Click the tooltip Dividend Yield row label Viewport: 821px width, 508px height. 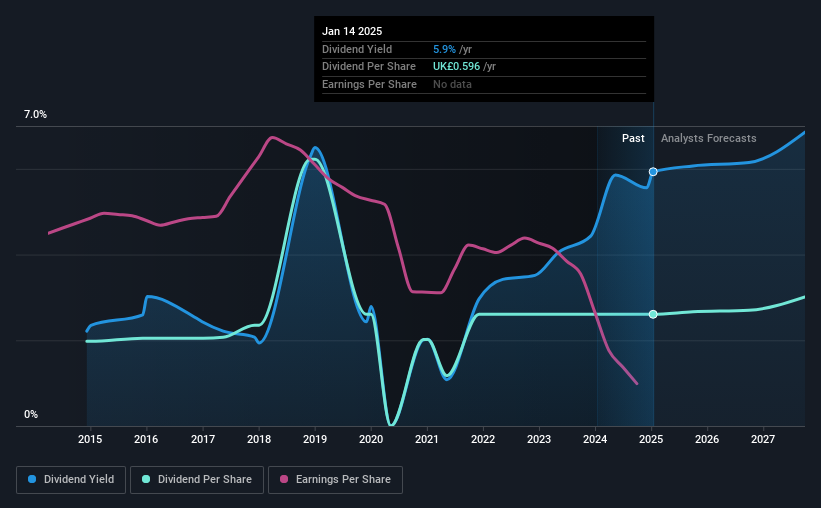click(357, 49)
